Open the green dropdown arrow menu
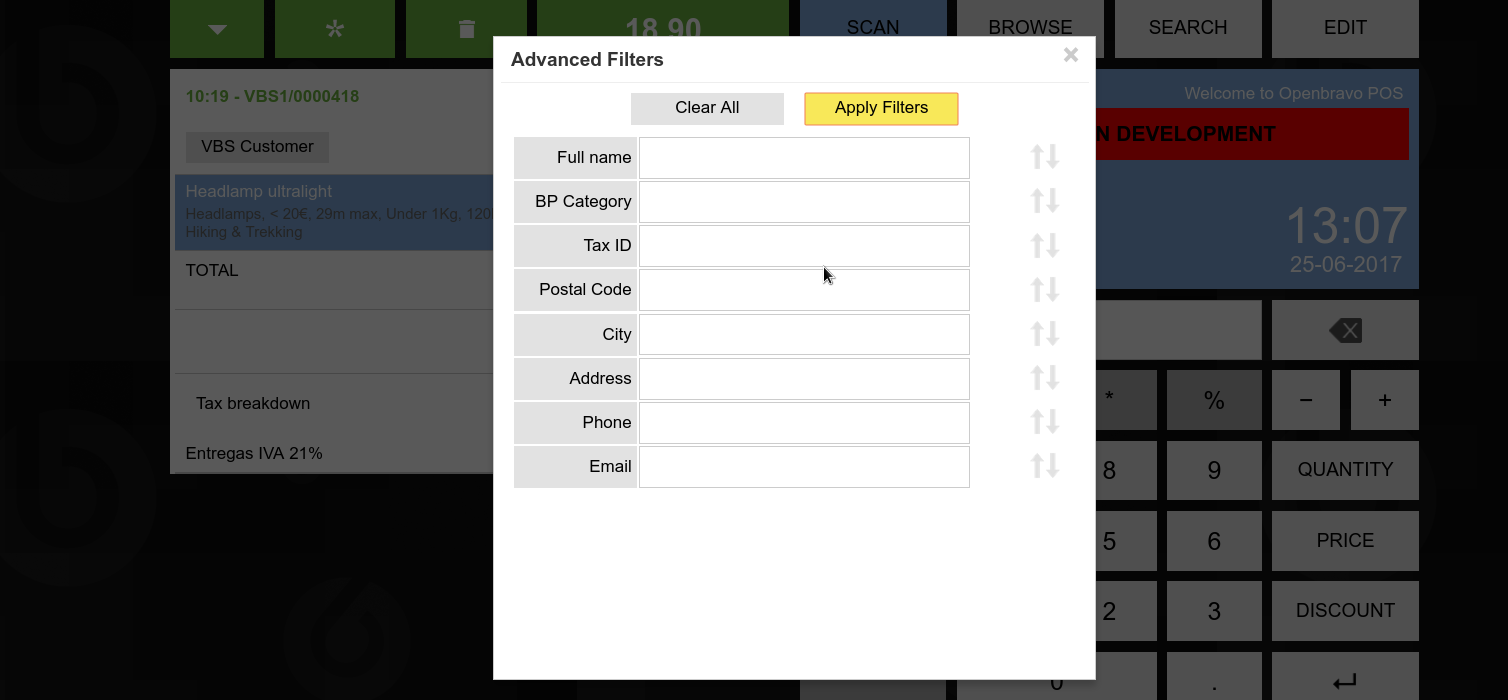 (x=217, y=28)
